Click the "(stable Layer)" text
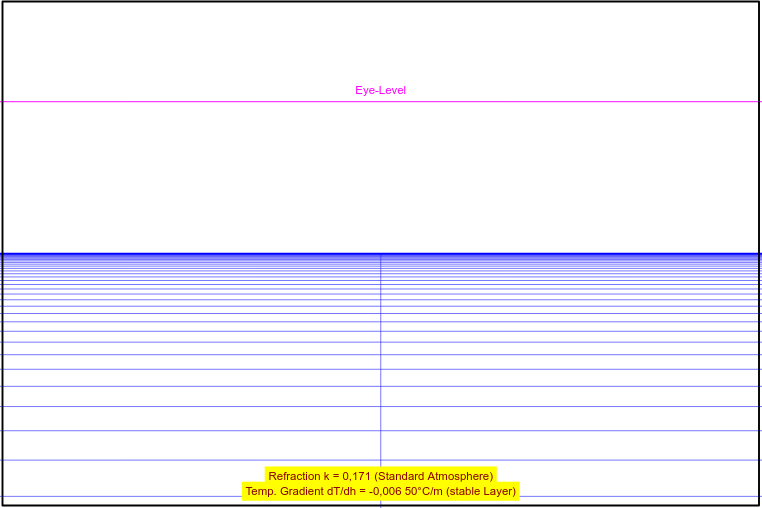Screen dimensions: 762x508 pos(481,491)
